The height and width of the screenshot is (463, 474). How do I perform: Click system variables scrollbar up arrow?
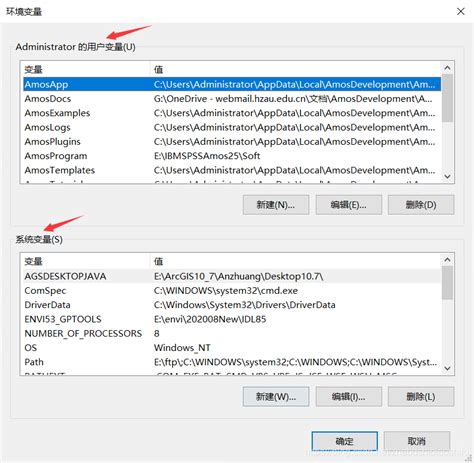(x=447, y=260)
